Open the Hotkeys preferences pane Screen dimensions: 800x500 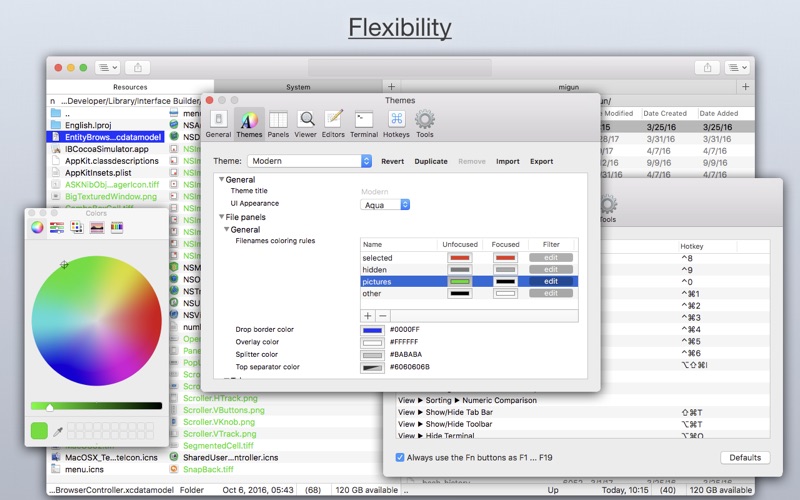tap(396, 124)
